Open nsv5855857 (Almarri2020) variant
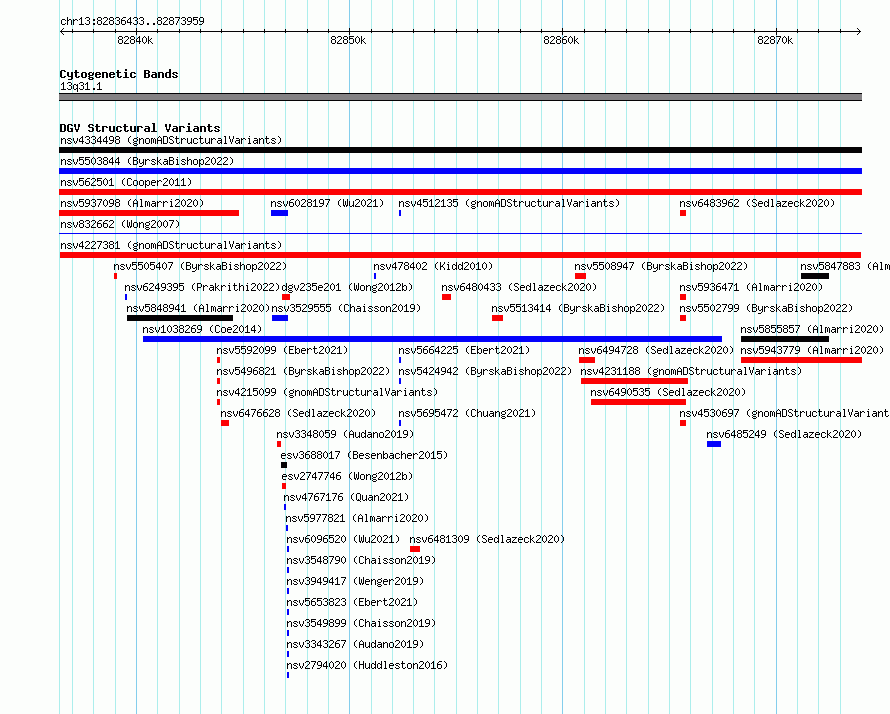 click(x=812, y=329)
